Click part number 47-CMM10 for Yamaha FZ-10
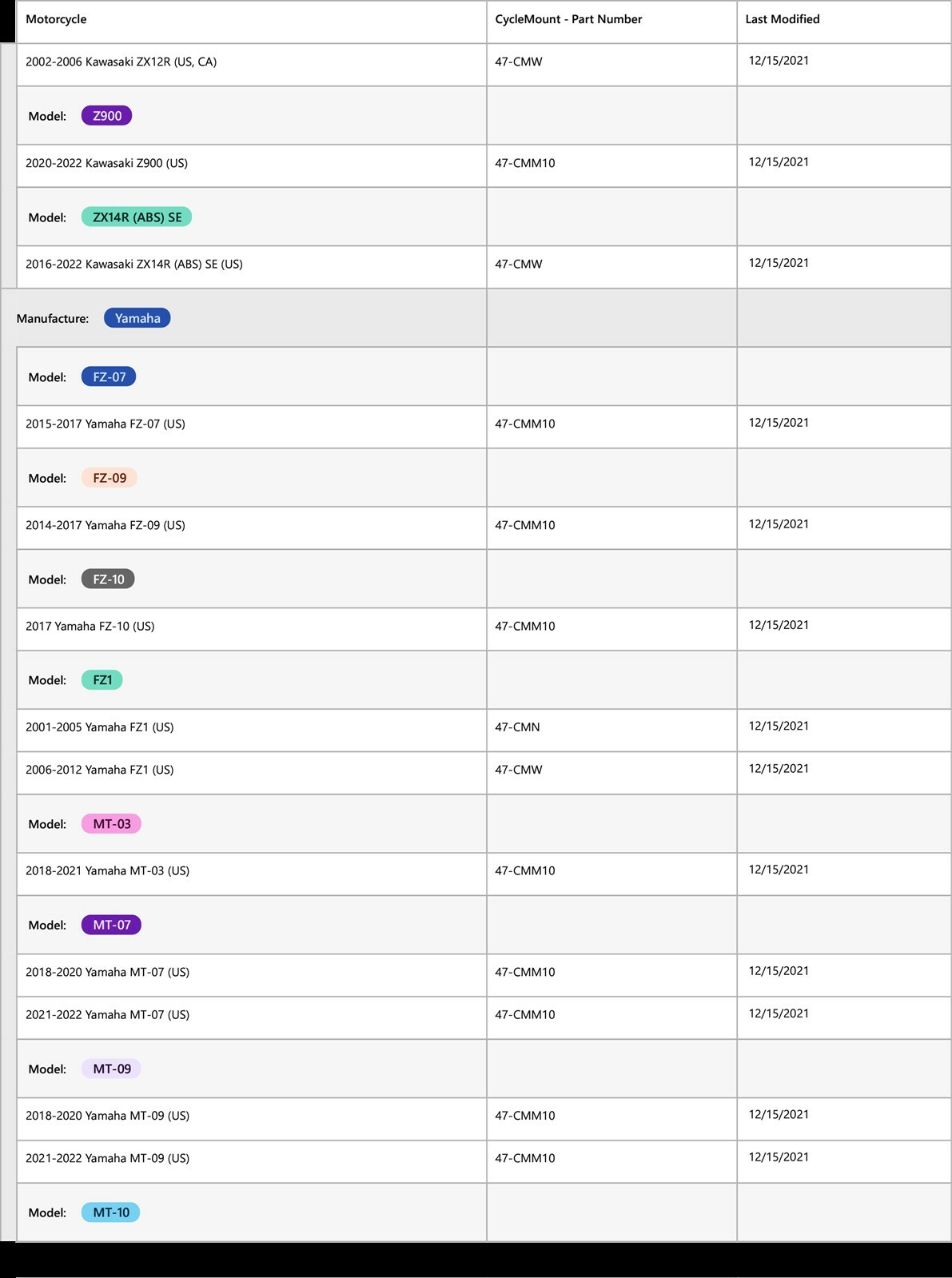Screen dimensions: 952x1278 [x=524, y=626]
